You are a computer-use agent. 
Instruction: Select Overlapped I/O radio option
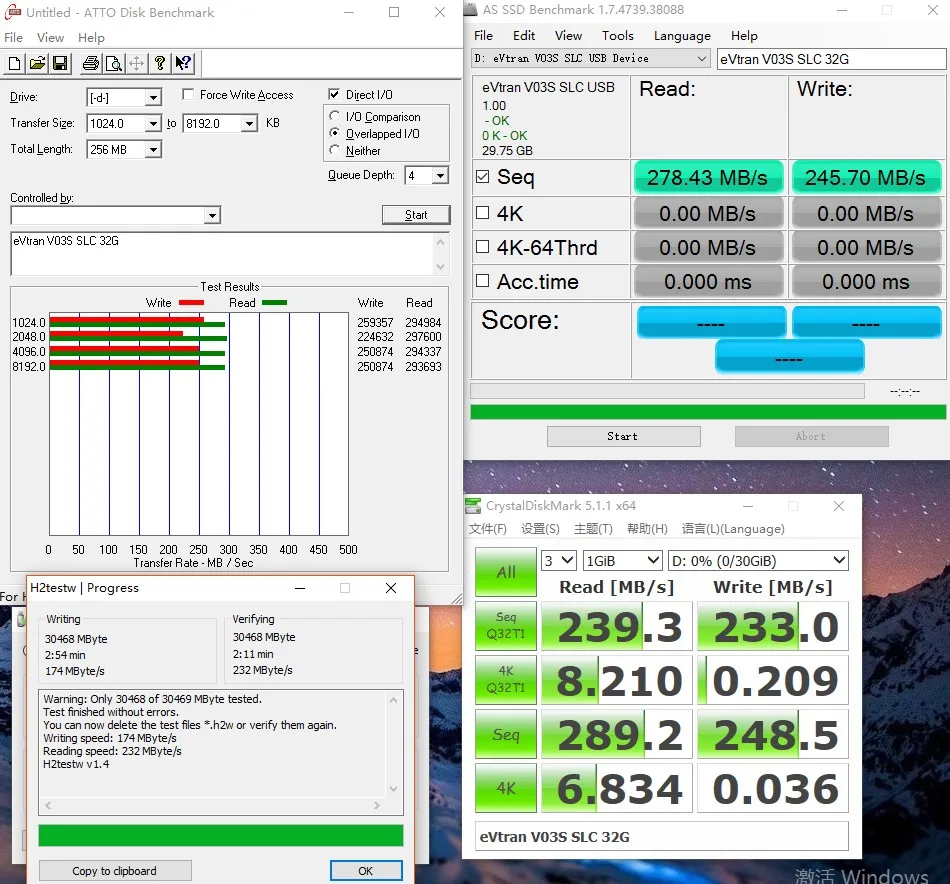[334, 133]
